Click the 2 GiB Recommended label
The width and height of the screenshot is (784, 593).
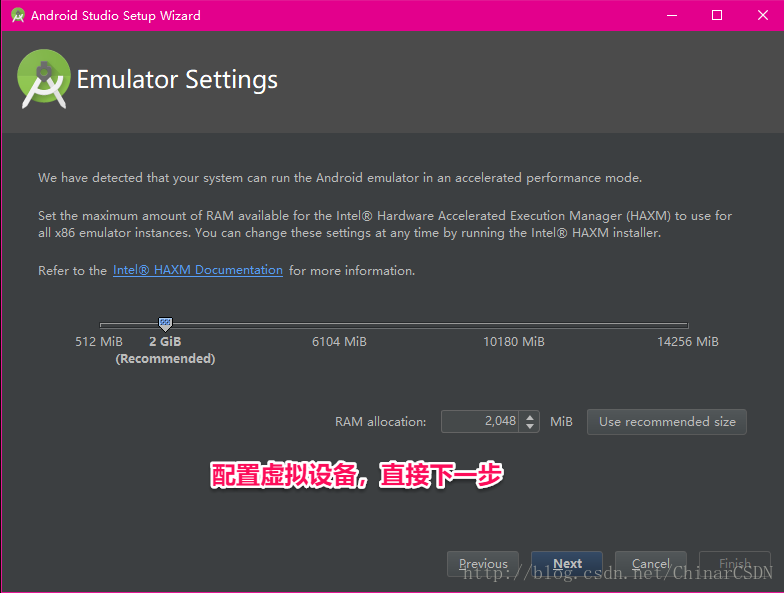tap(165, 350)
